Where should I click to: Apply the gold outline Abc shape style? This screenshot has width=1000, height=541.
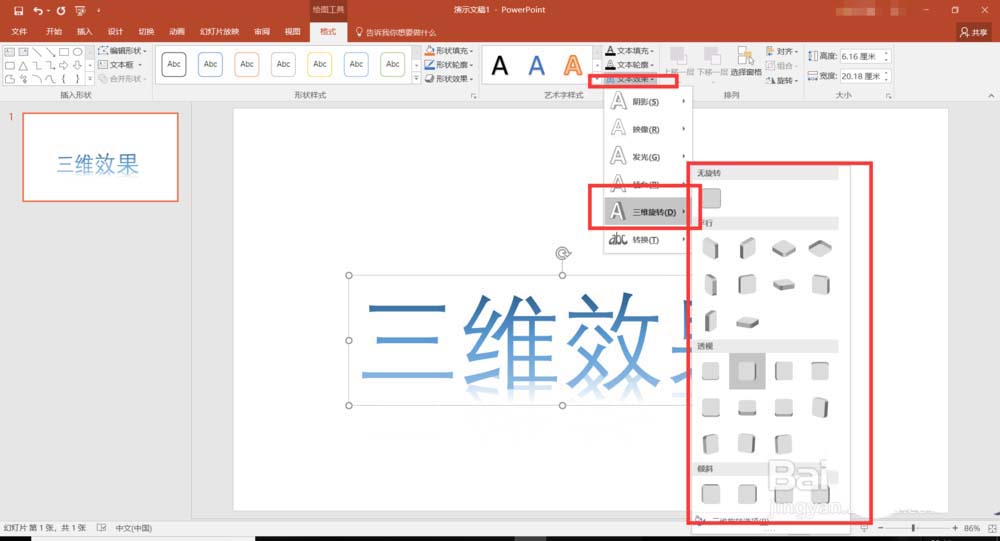tap(320, 64)
